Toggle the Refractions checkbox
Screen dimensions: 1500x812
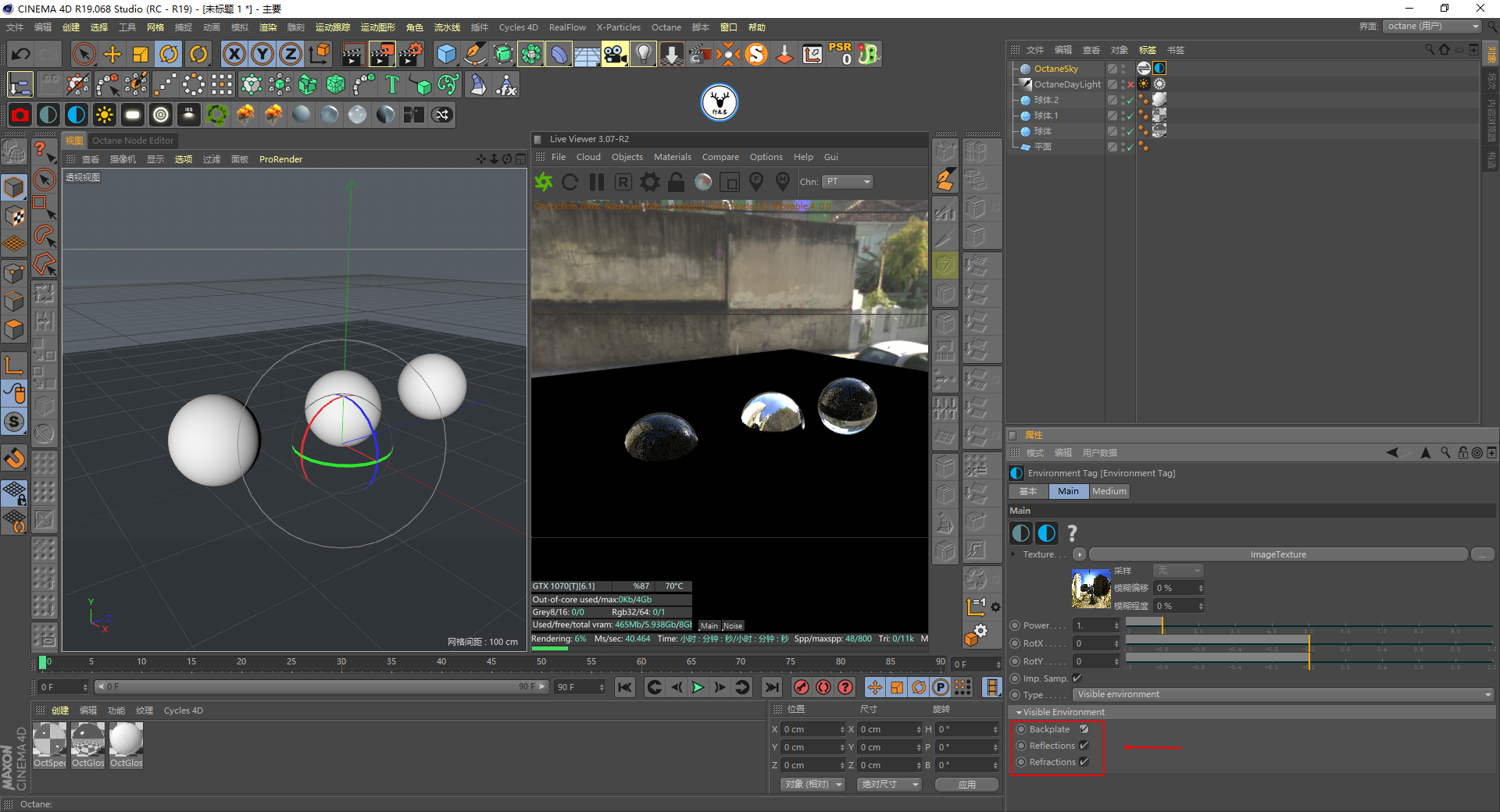pos(1084,762)
